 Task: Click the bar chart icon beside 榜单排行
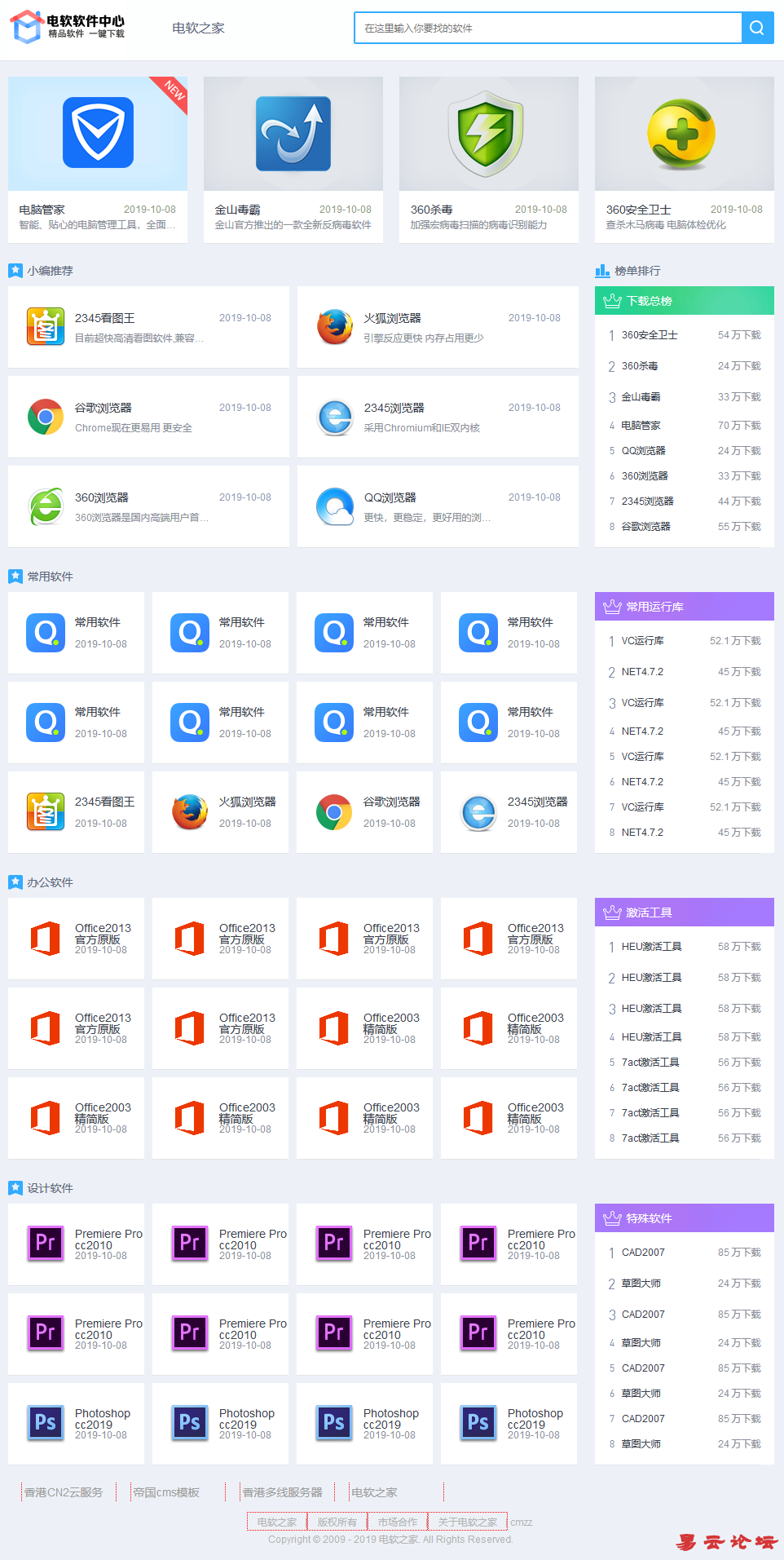tap(602, 270)
